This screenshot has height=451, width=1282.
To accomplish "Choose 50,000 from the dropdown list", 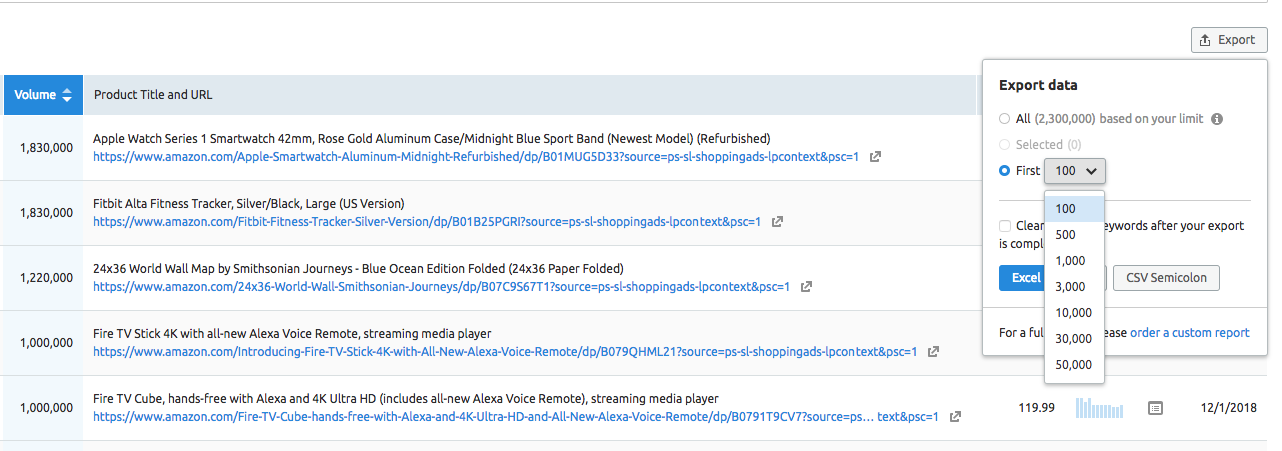I will [x=1074, y=365].
